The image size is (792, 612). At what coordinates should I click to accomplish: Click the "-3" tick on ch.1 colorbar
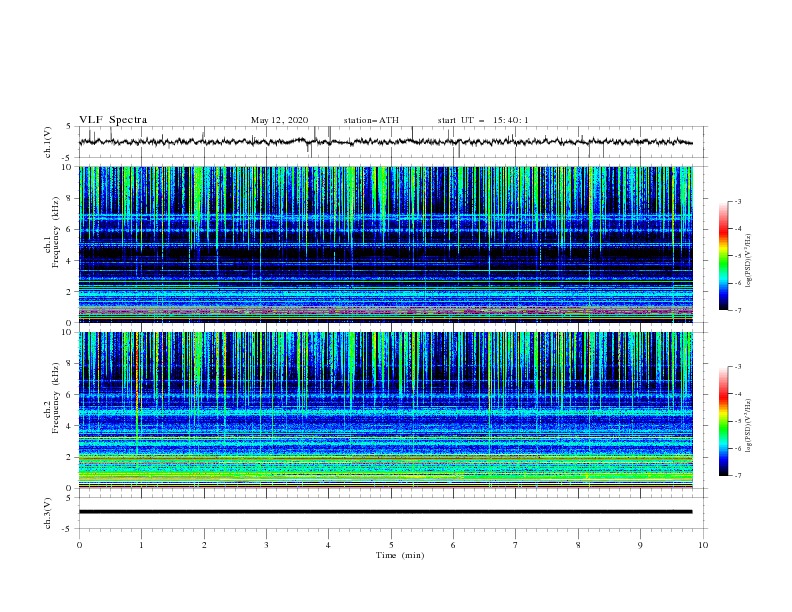(737, 201)
